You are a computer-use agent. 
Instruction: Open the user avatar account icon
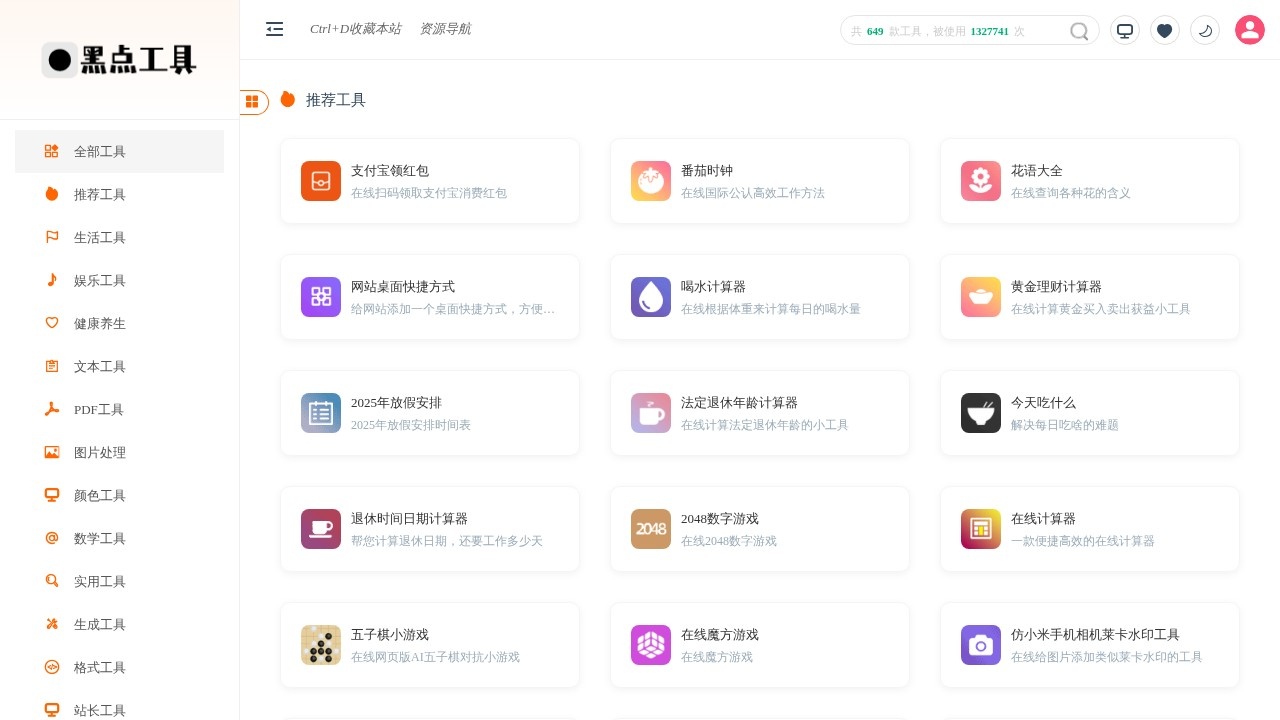coord(1250,30)
